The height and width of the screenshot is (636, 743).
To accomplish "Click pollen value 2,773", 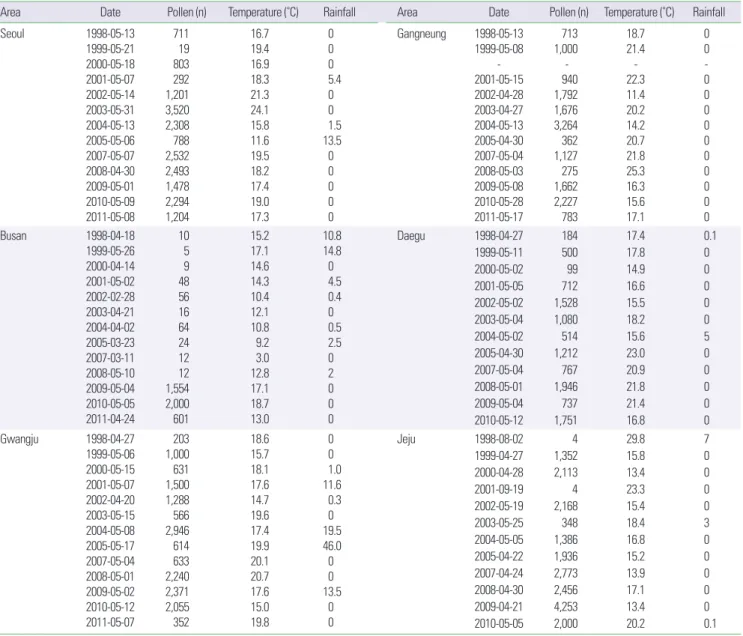I will (566, 573).
